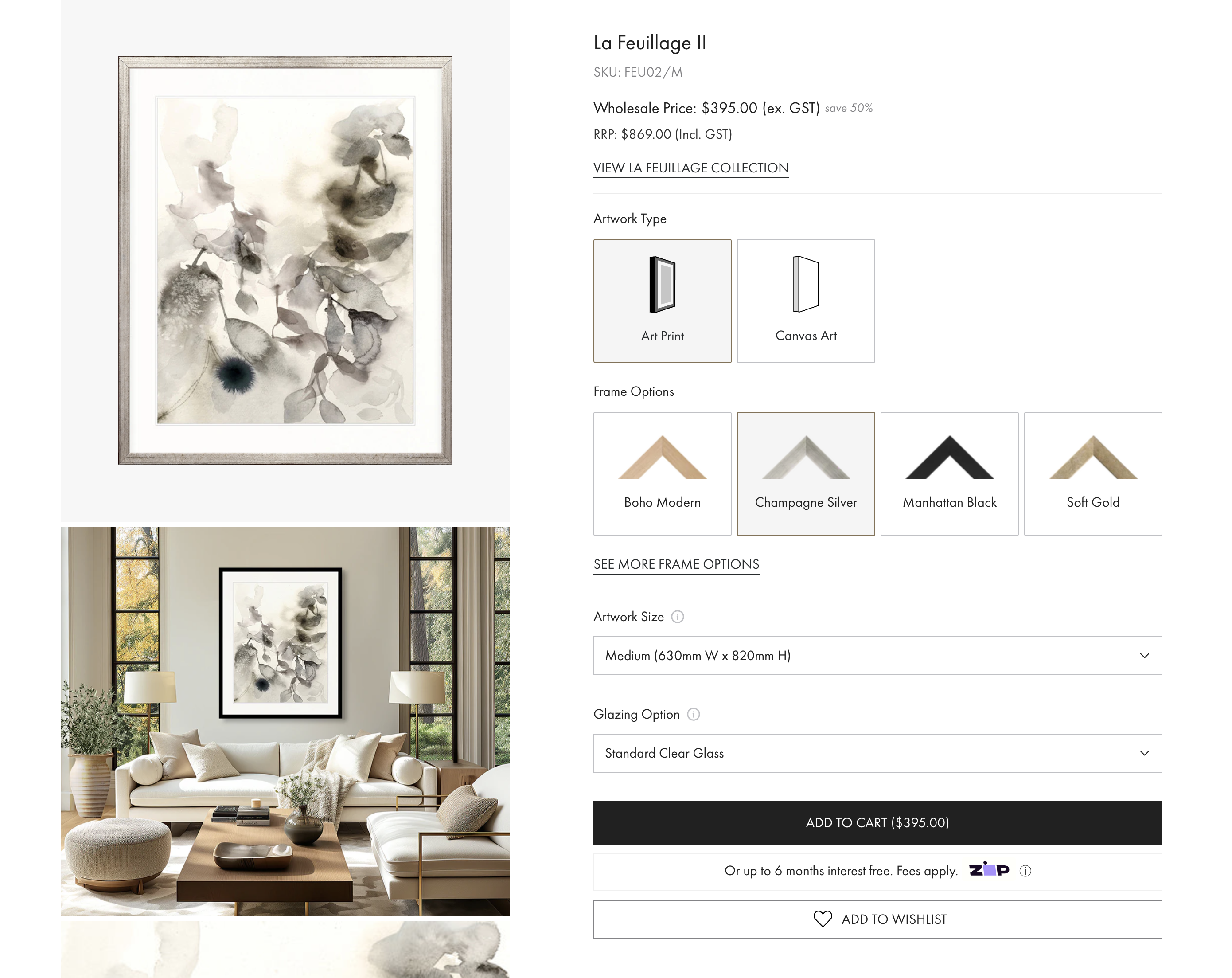Expand the Medium size chevron arrow
1232x978 pixels.
(1144, 656)
